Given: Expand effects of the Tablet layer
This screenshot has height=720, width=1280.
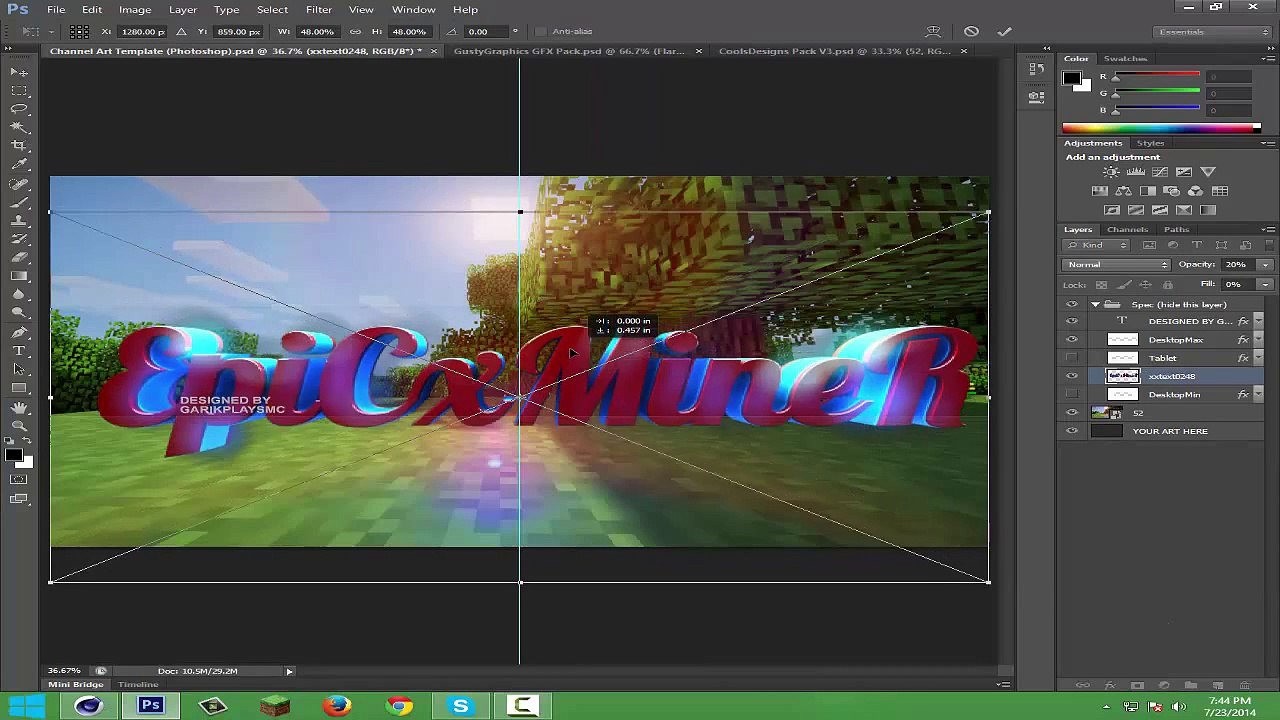Looking at the screenshot, I should 1258,358.
